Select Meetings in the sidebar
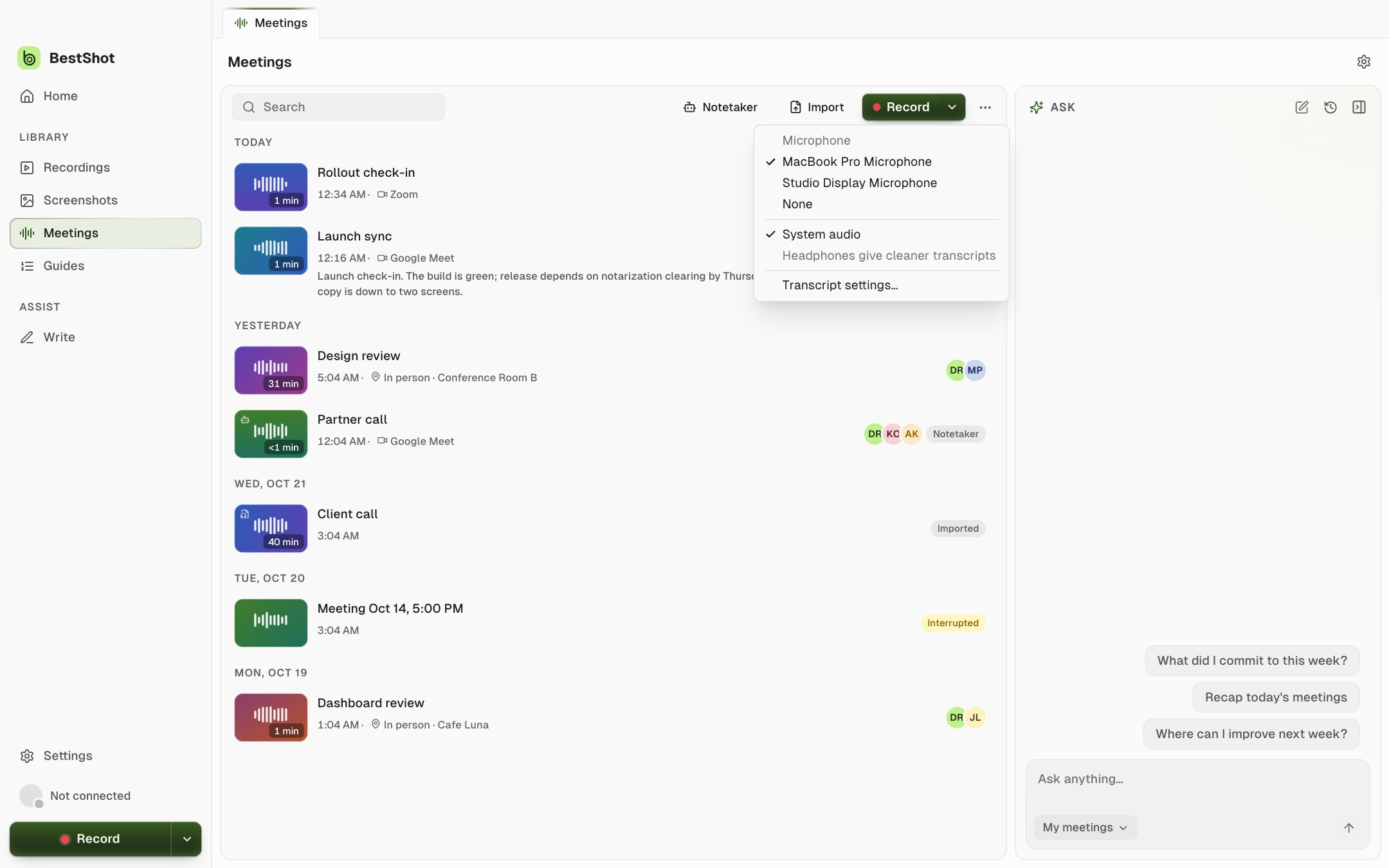 [105, 233]
